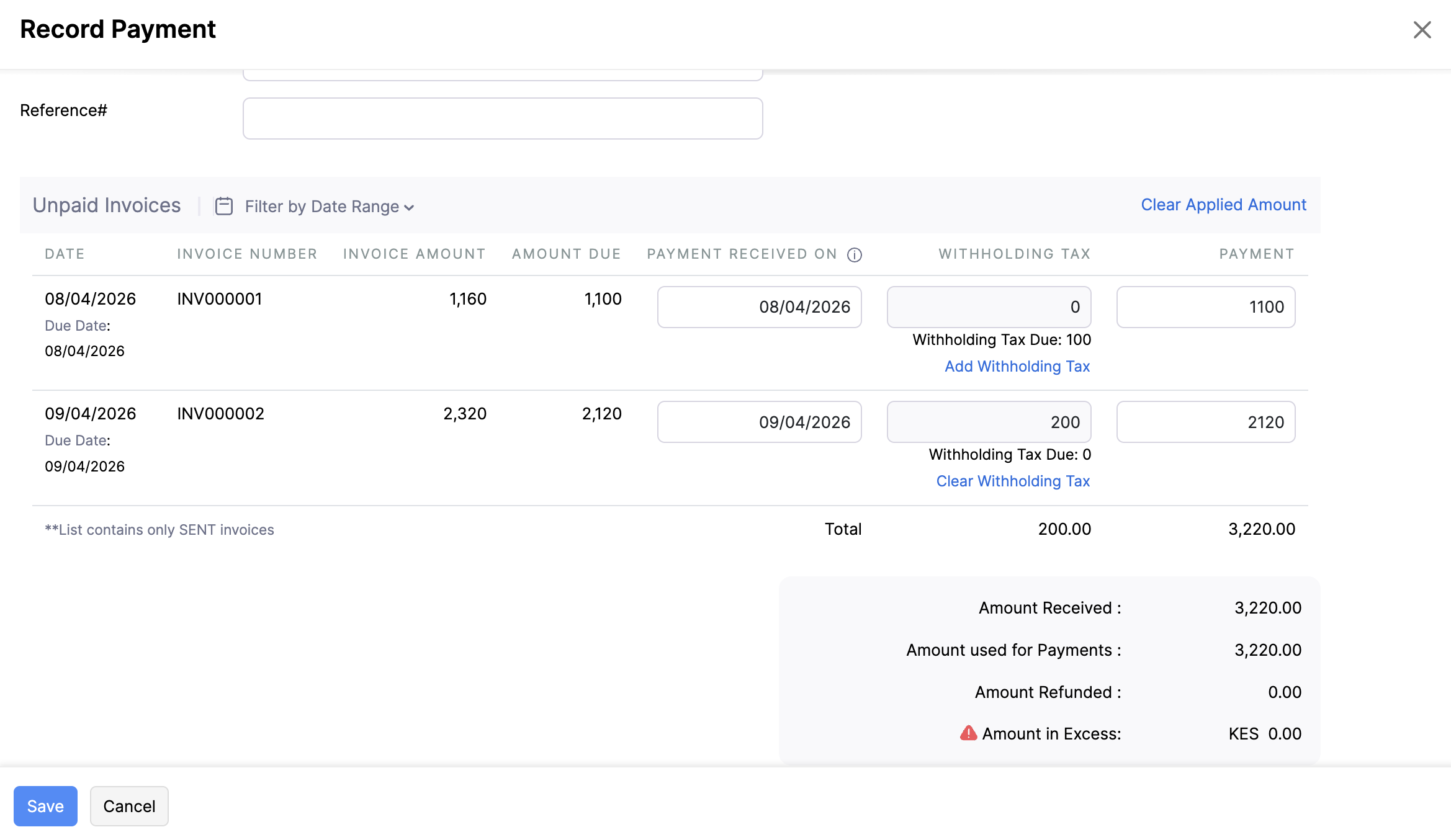
Task: Click Add Withholding Tax link
Action: click(x=1017, y=367)
